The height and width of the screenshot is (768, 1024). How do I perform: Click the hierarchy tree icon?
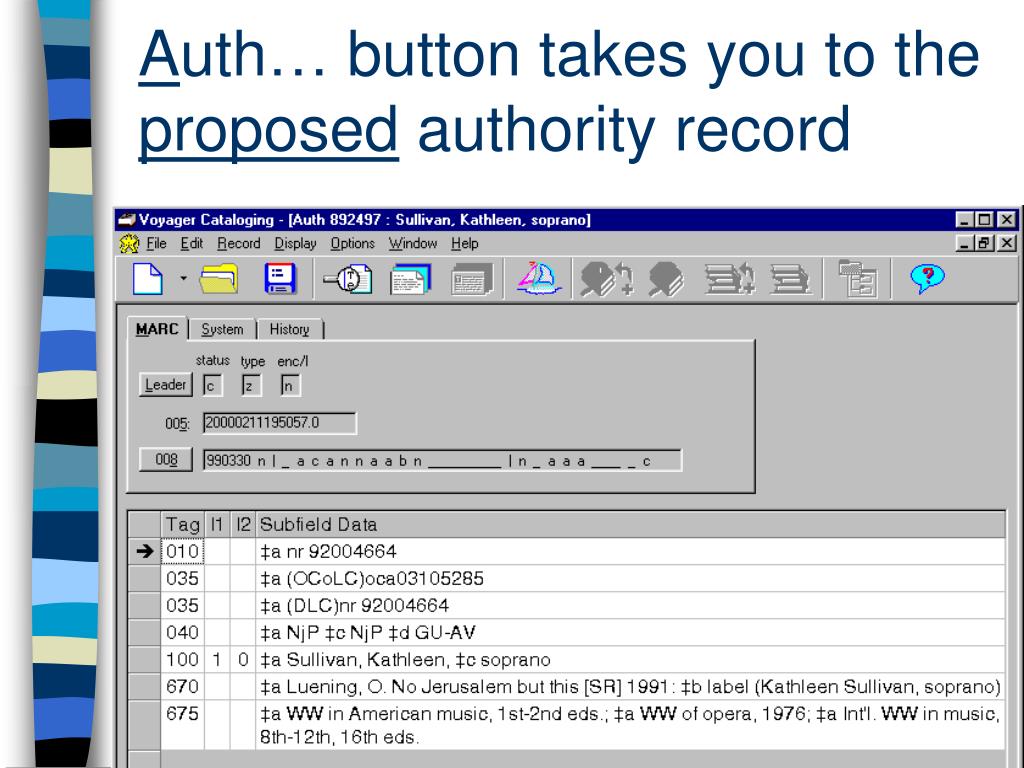tap(857, 279)
